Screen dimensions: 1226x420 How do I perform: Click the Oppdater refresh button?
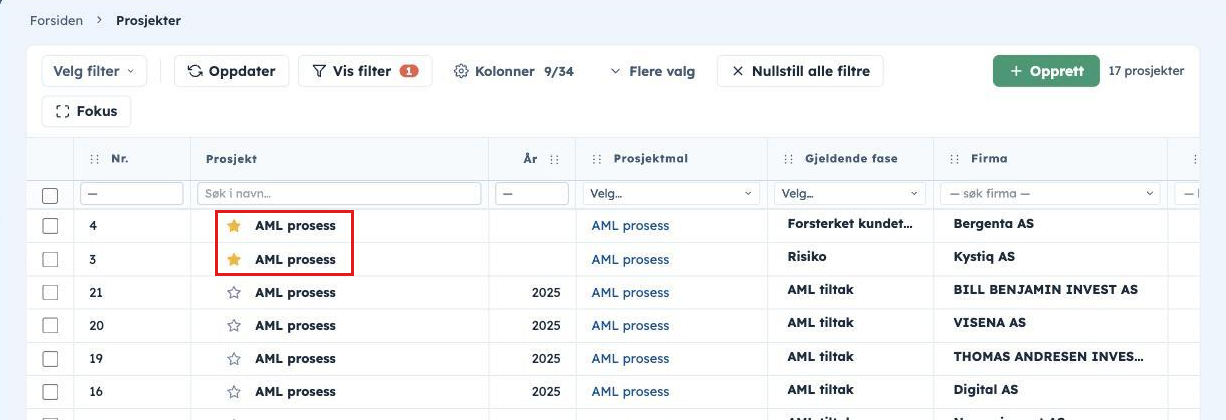[232, 71]
